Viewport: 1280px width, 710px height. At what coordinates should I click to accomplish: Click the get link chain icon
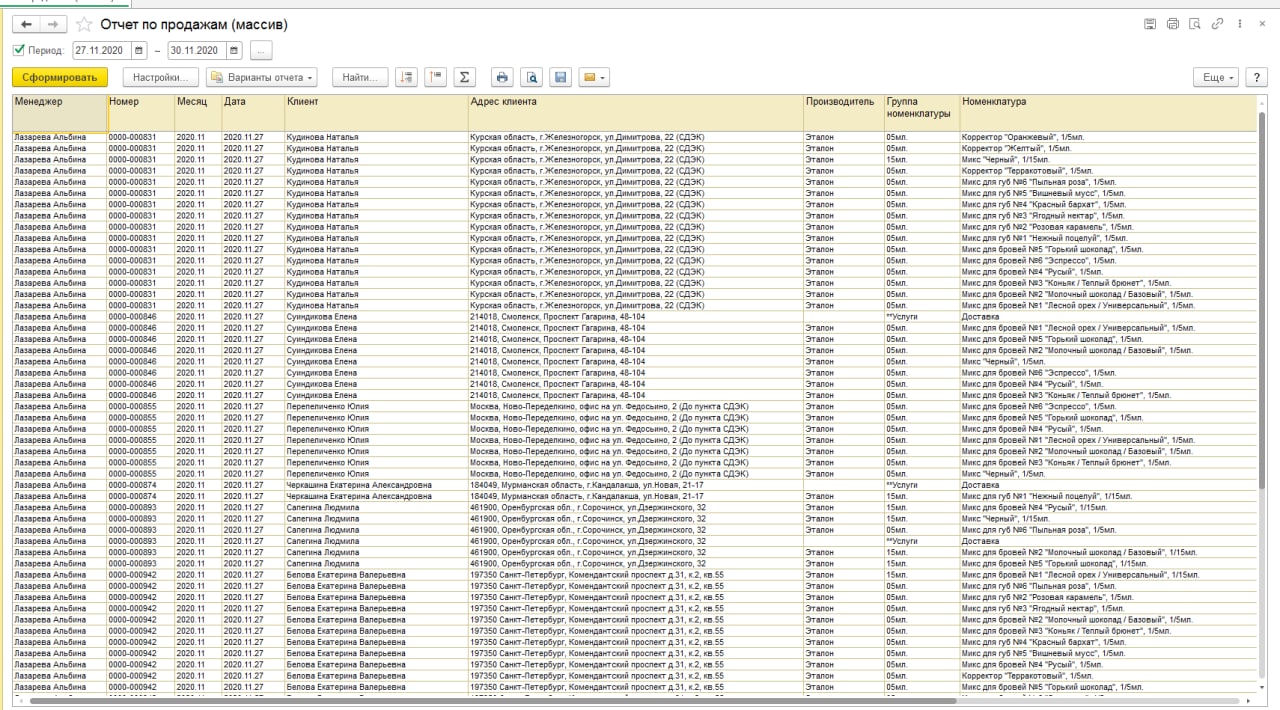pos(1218,24)
